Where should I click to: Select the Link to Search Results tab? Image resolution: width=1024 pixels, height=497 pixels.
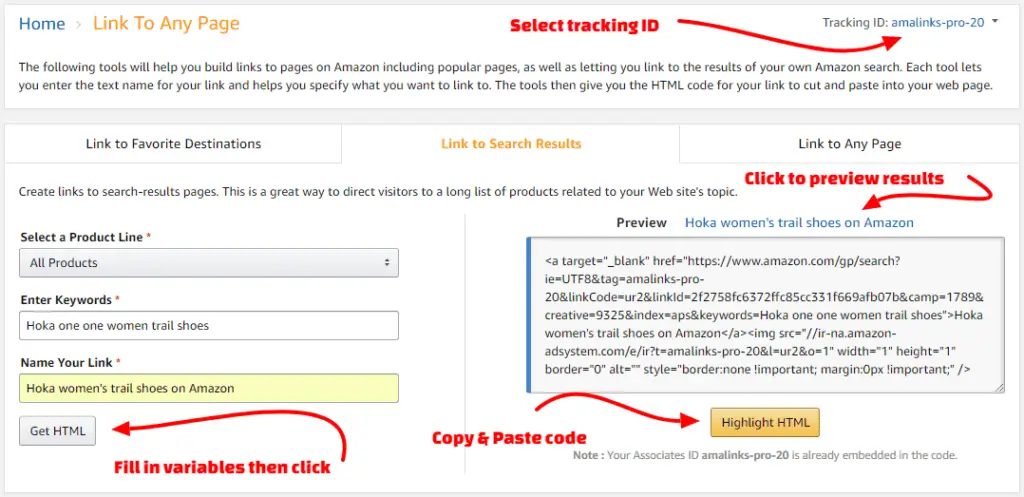point(511,144)
